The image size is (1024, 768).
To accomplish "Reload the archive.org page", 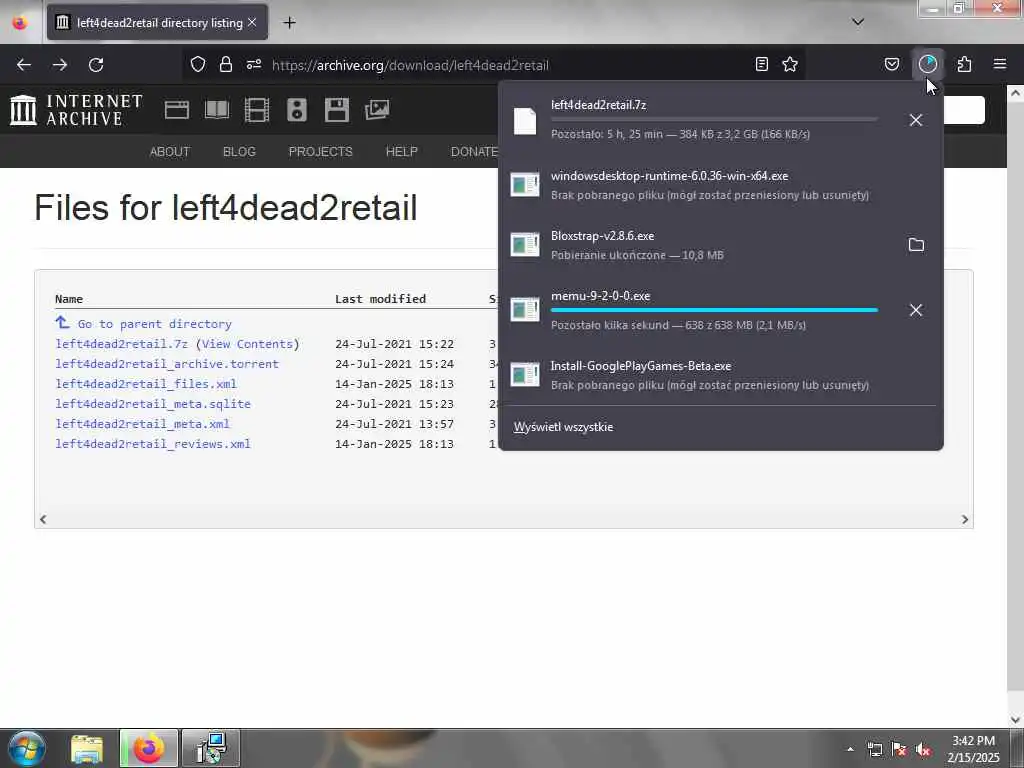I will 96,65.
